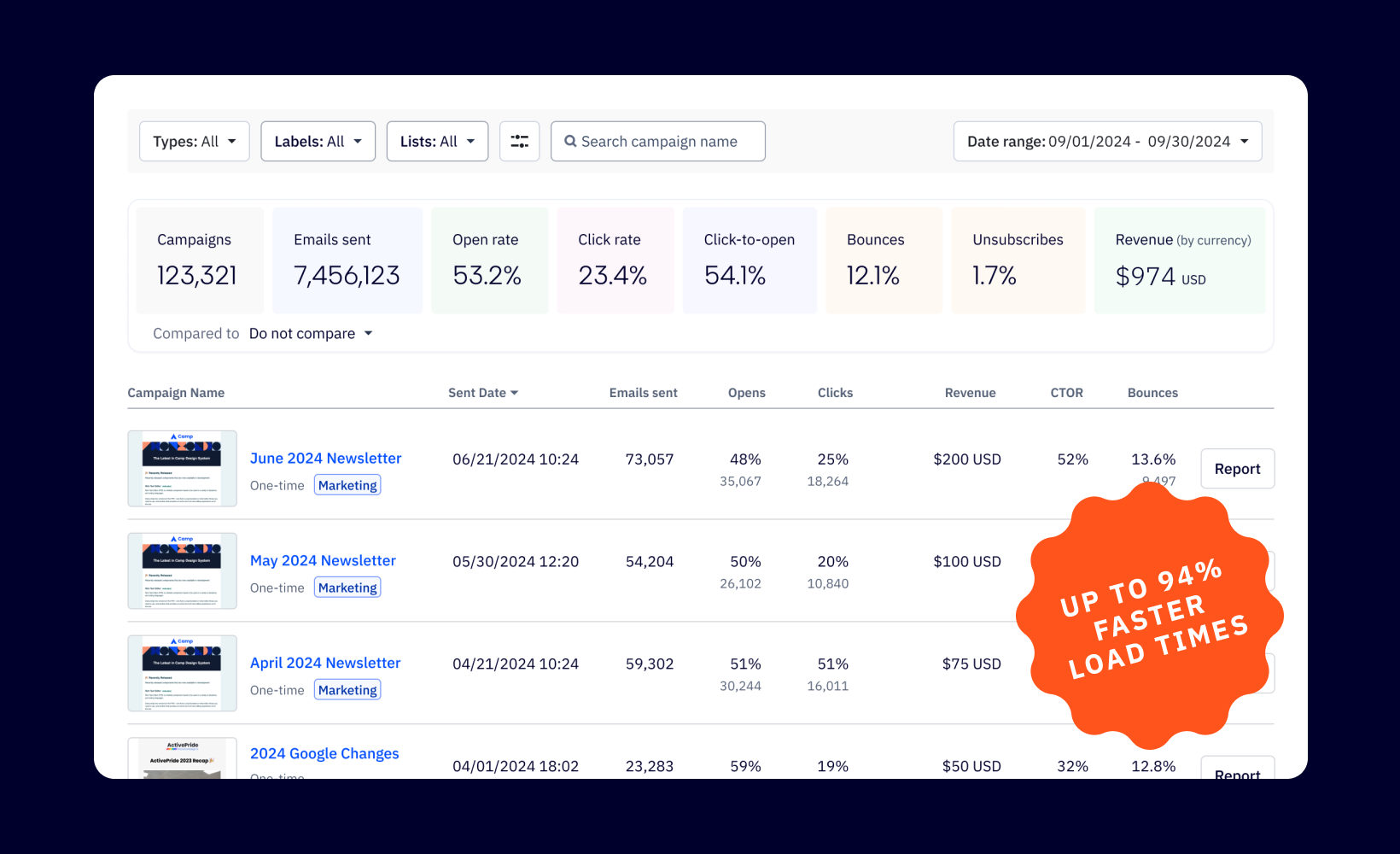Click the Open rate summary card
The image size is (1400, 854).
click(x=489, y=260)
